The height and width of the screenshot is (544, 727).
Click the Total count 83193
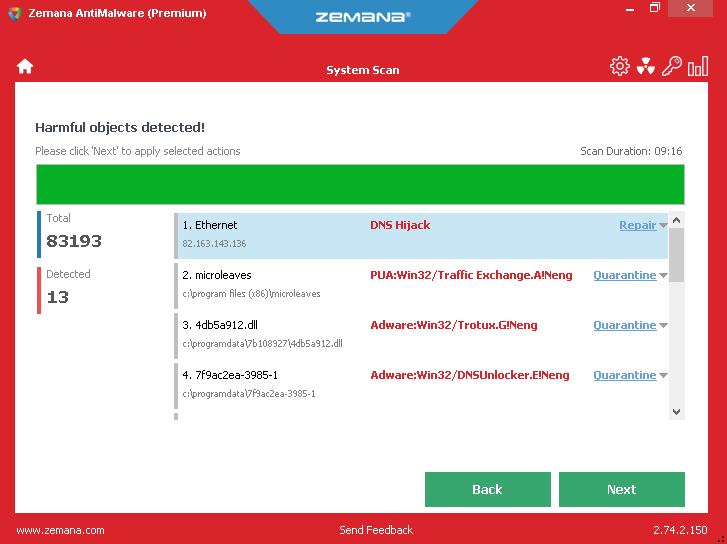tap(74, 241)
